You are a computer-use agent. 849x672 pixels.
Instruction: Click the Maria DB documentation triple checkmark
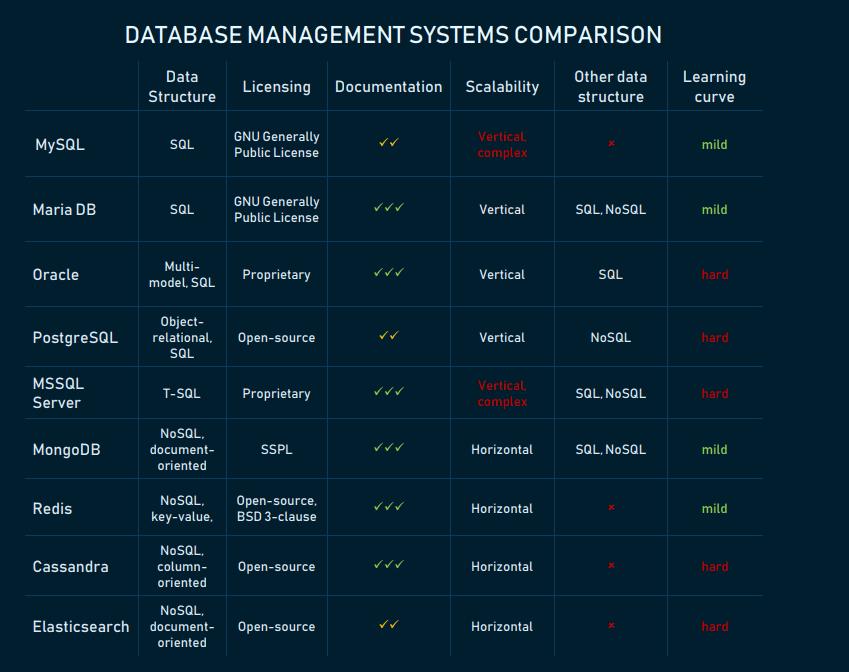[389, 207]
